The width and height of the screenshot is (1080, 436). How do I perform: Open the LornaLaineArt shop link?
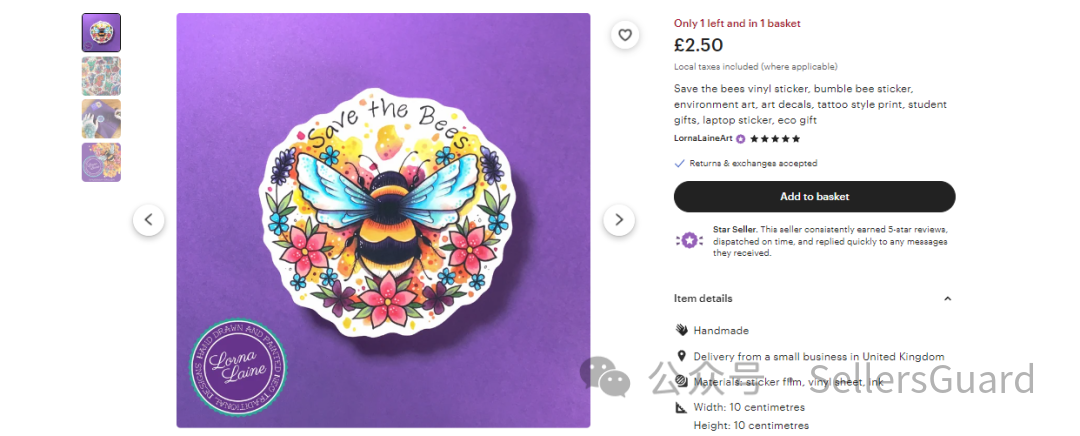click(x=703, y=139)
